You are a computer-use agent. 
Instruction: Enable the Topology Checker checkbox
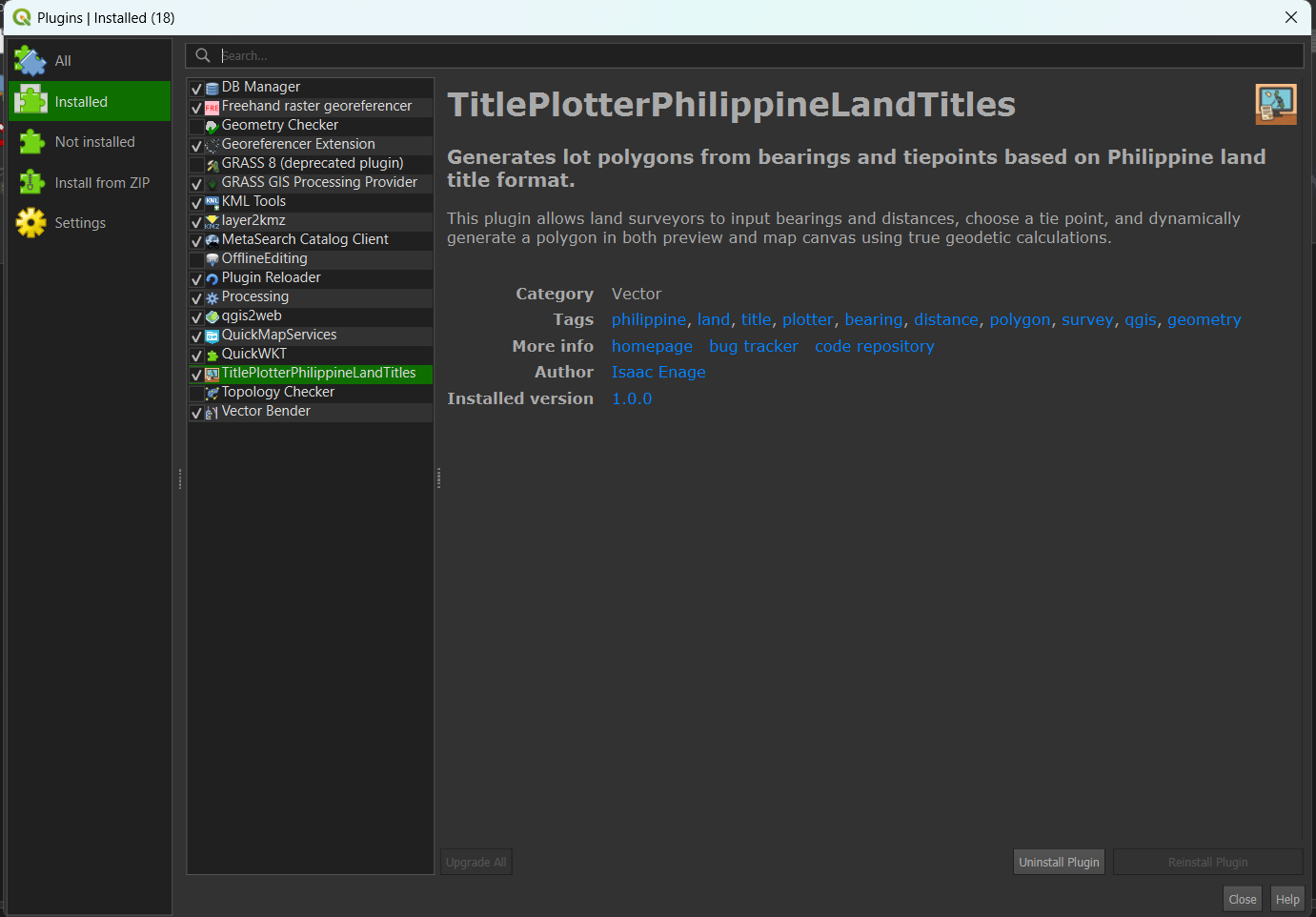[x=196, y=393]
